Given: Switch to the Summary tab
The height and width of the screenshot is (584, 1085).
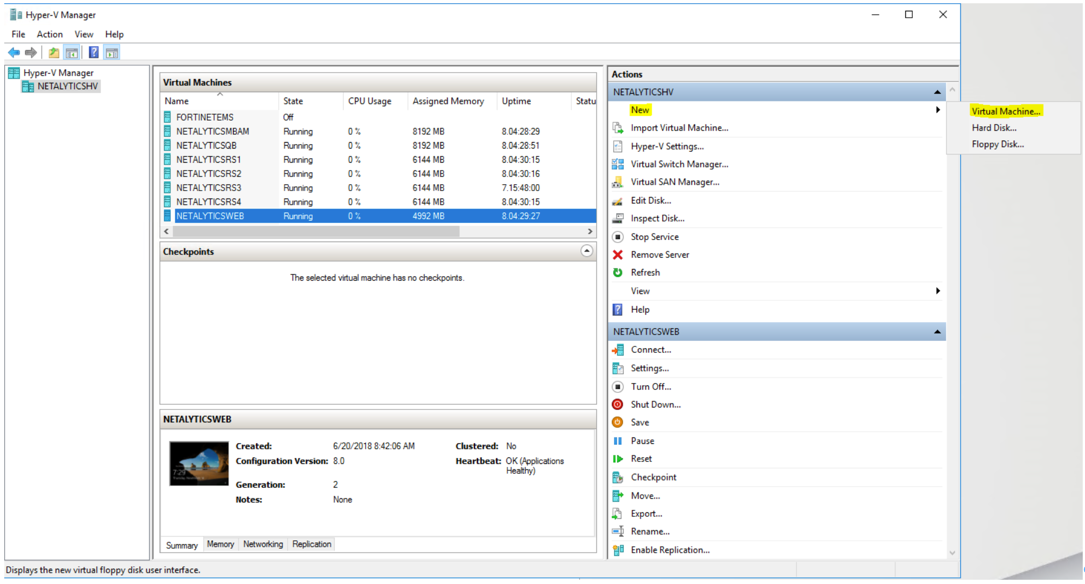Looking at the screenshot, I should pos(182,545).
